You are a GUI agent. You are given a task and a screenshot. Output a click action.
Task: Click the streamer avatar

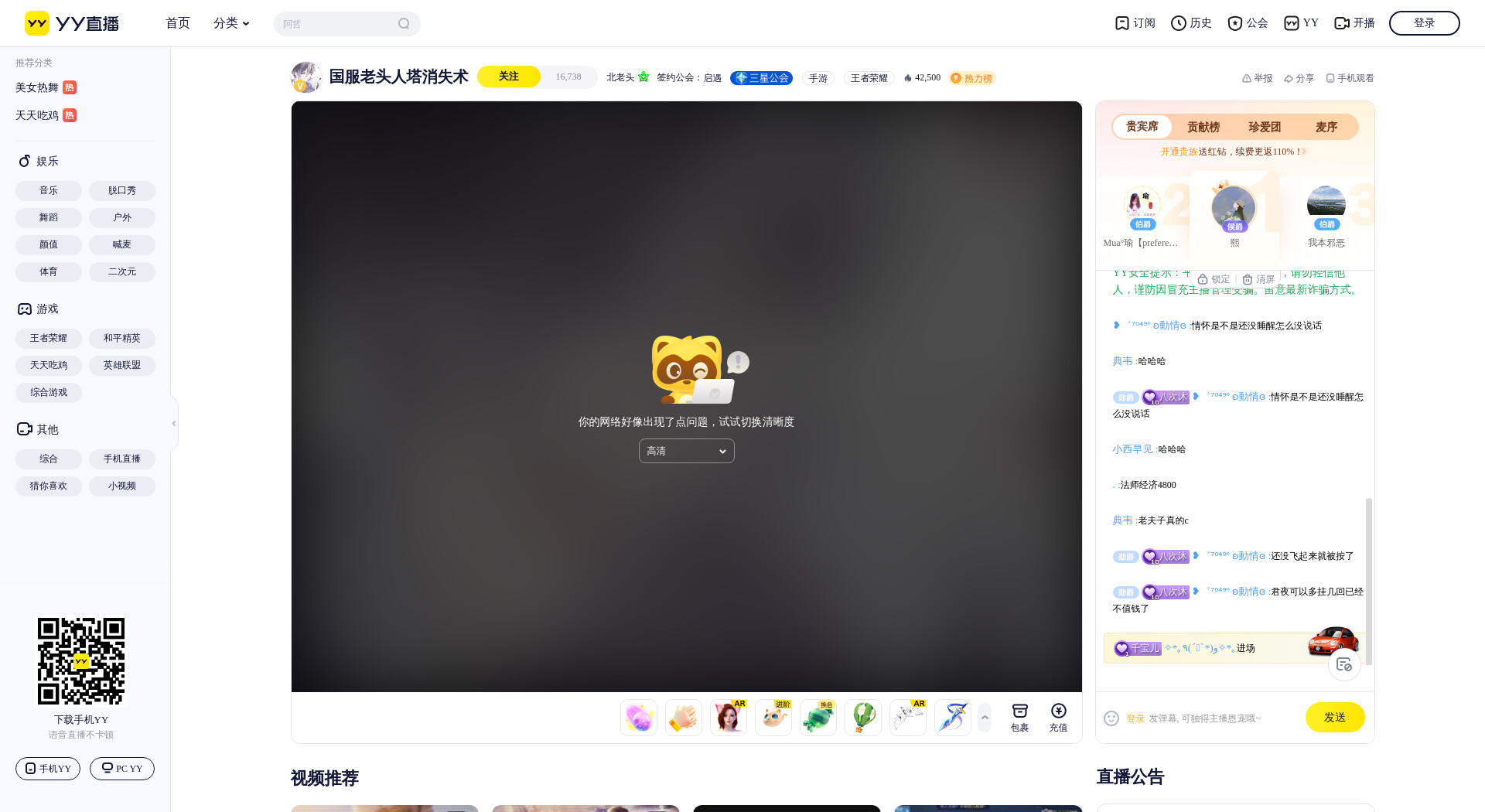click(306, 77)
